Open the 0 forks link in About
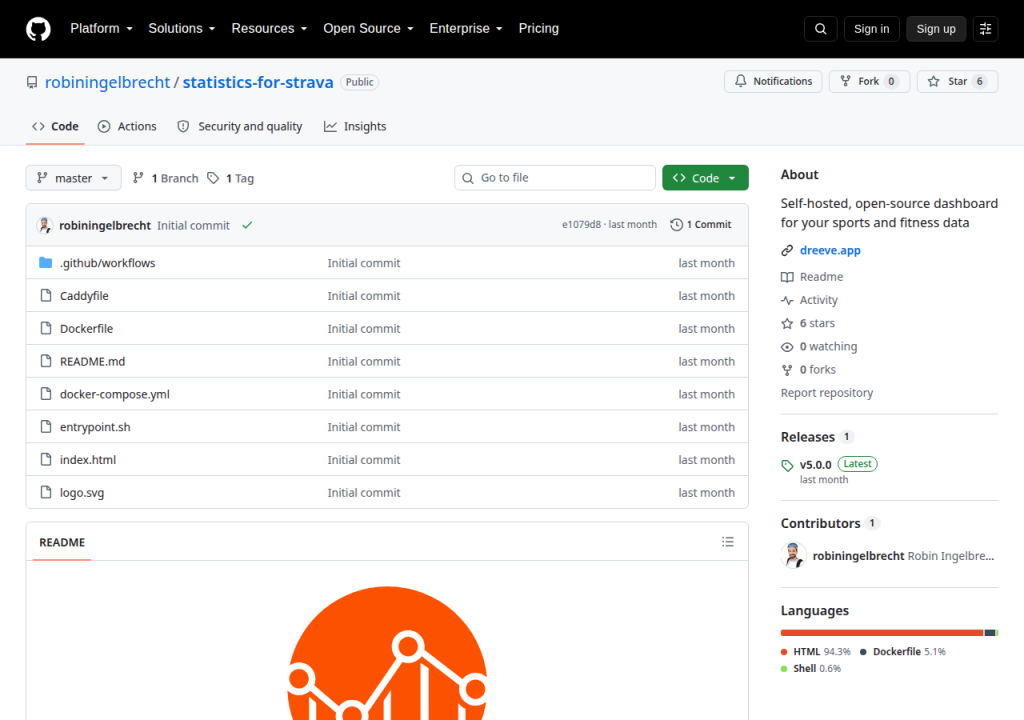This screenshot has width=1024, height=720. point(818,370)
